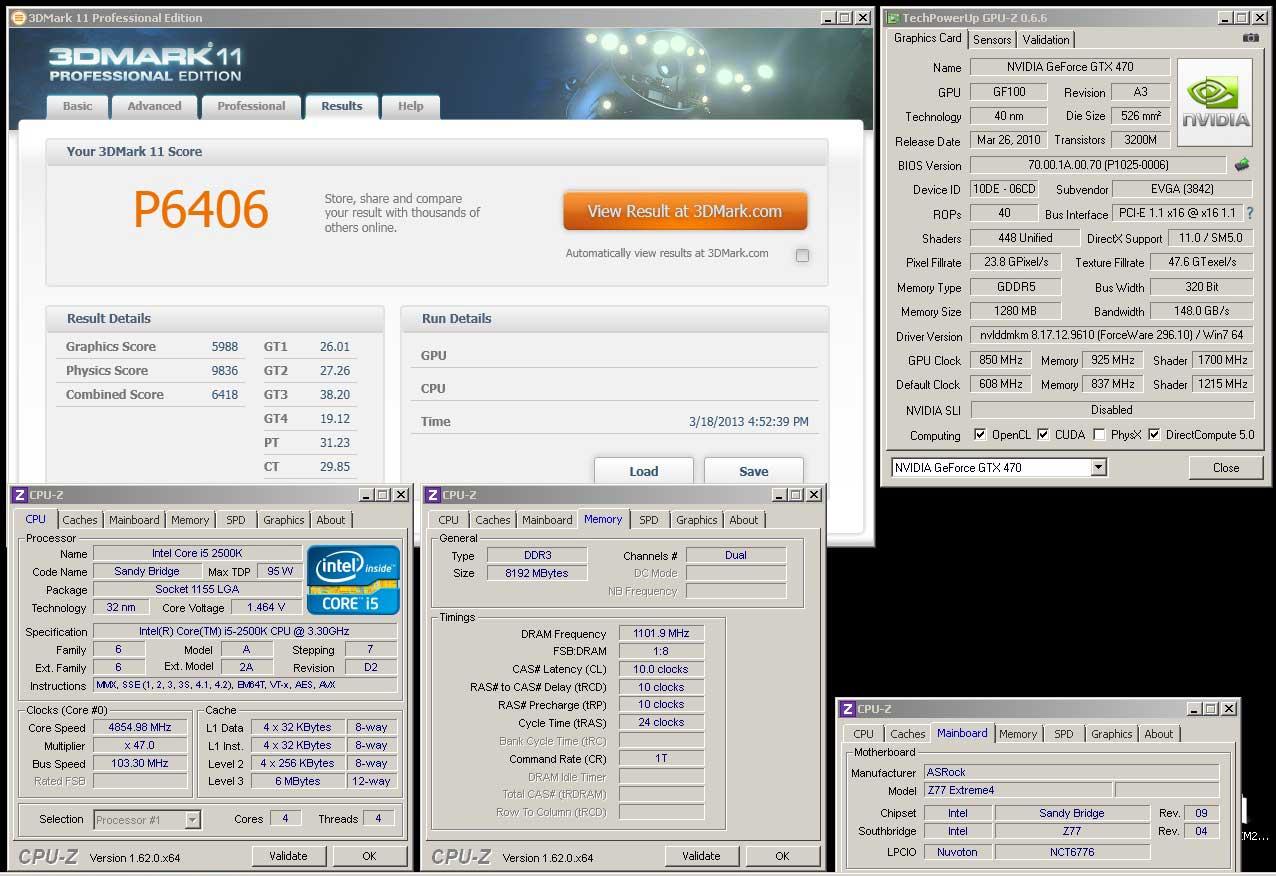This screenshot has height=876, width=1276.
Task: Click the LPCIO NCT6776 value
Action: point(1072,851)
